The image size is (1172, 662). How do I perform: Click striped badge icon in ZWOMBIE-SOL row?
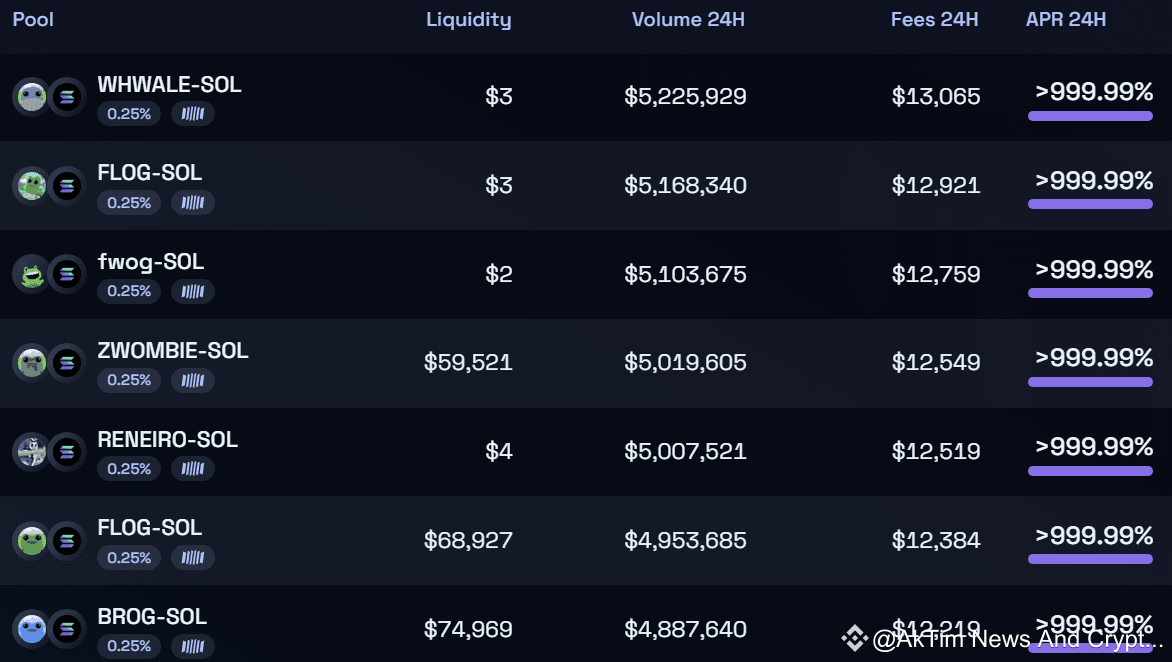click(193, 380)
